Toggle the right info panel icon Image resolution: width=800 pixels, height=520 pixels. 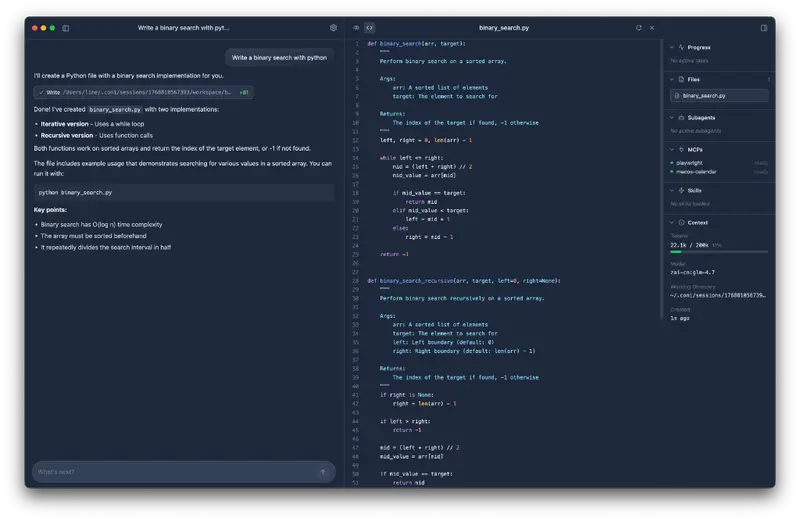pos(763,28)
